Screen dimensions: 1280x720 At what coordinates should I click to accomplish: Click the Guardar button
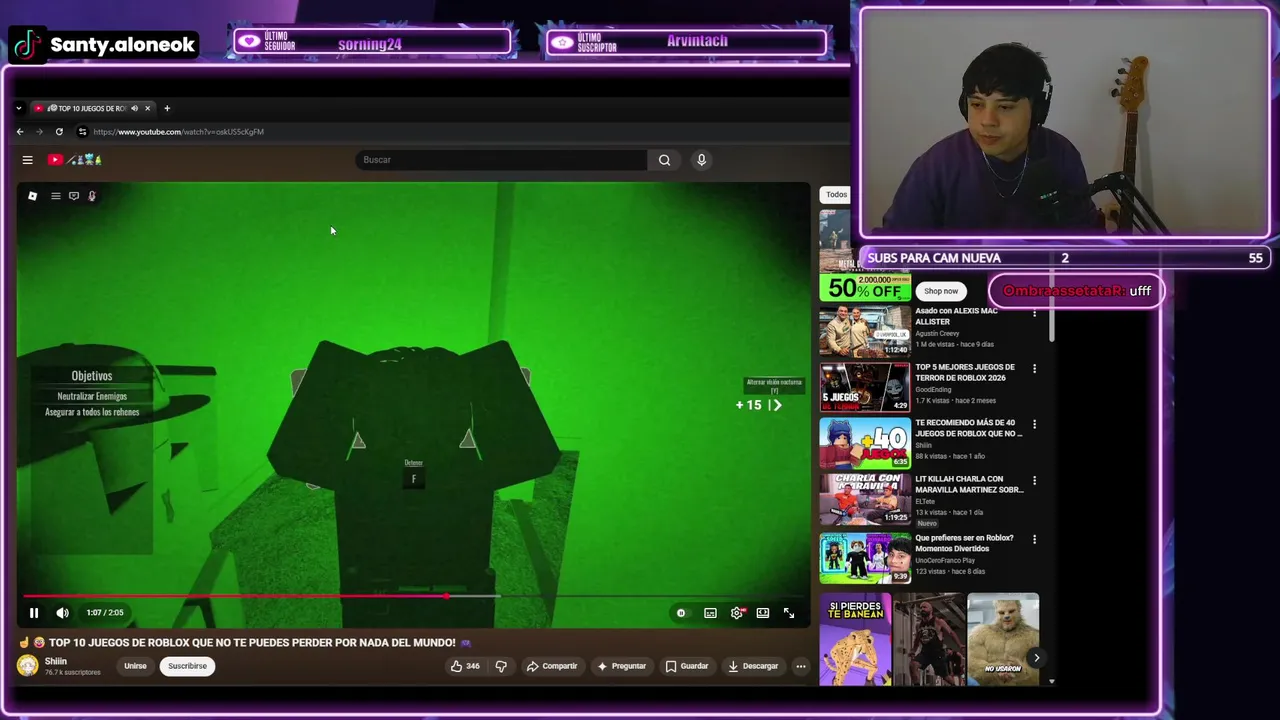tap(687, 666)
